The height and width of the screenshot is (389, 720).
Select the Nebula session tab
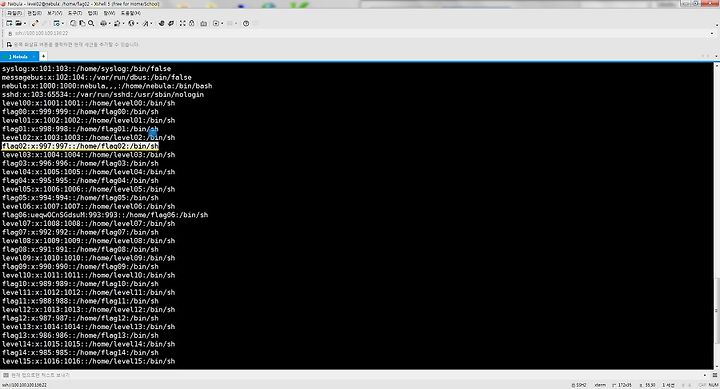tap(19, 56)
